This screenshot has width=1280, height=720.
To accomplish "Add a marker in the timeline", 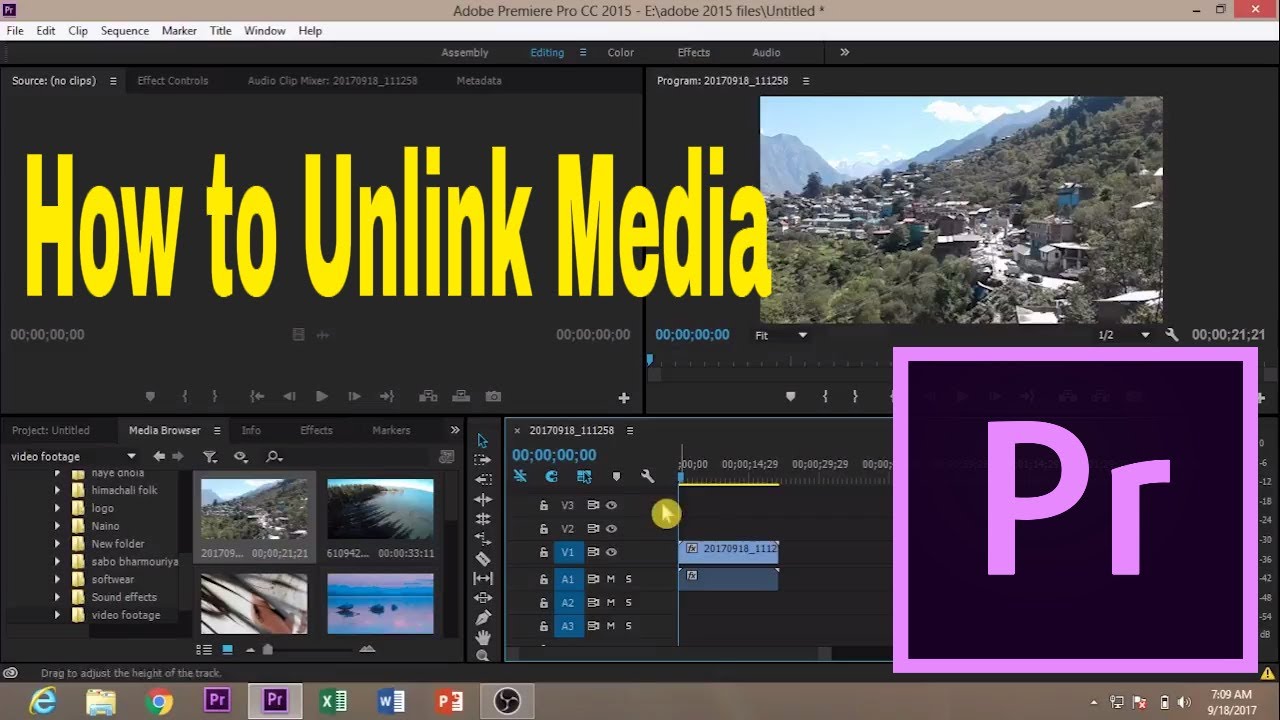I will pos(616,476).
